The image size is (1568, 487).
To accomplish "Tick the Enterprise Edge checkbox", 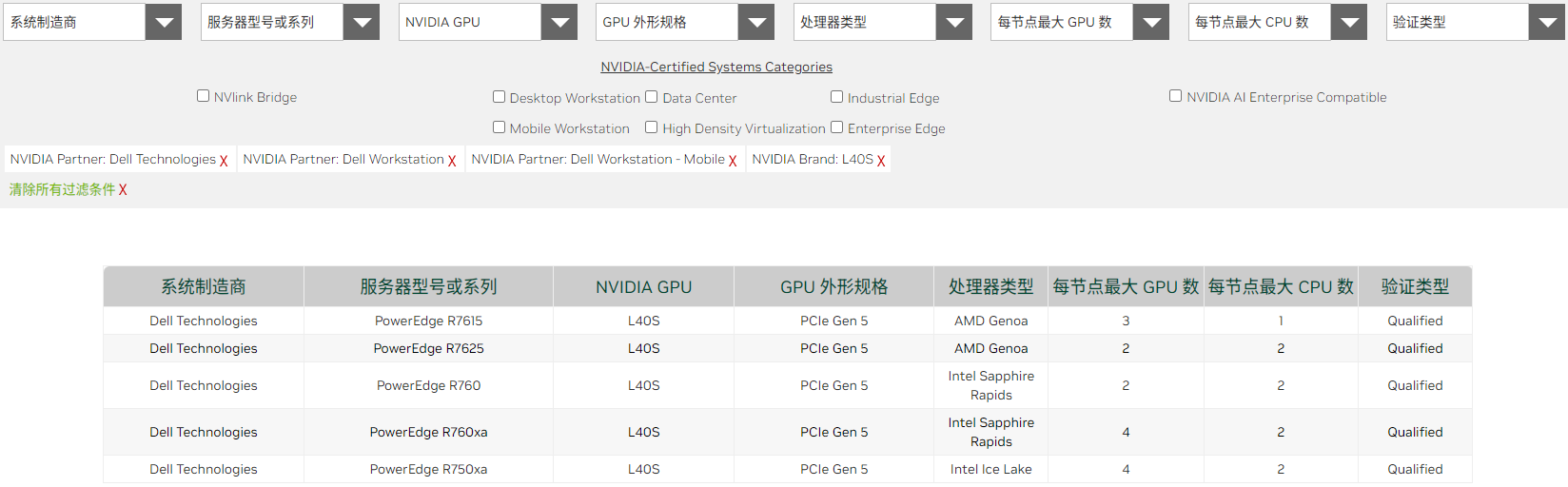I will 836,127.
